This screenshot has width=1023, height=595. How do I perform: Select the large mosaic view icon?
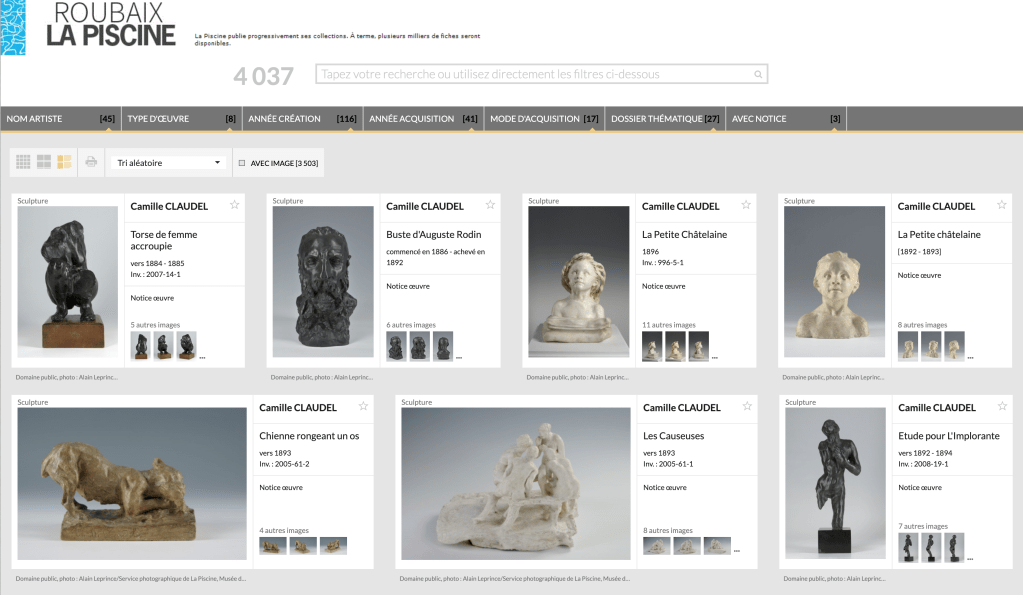64,162
